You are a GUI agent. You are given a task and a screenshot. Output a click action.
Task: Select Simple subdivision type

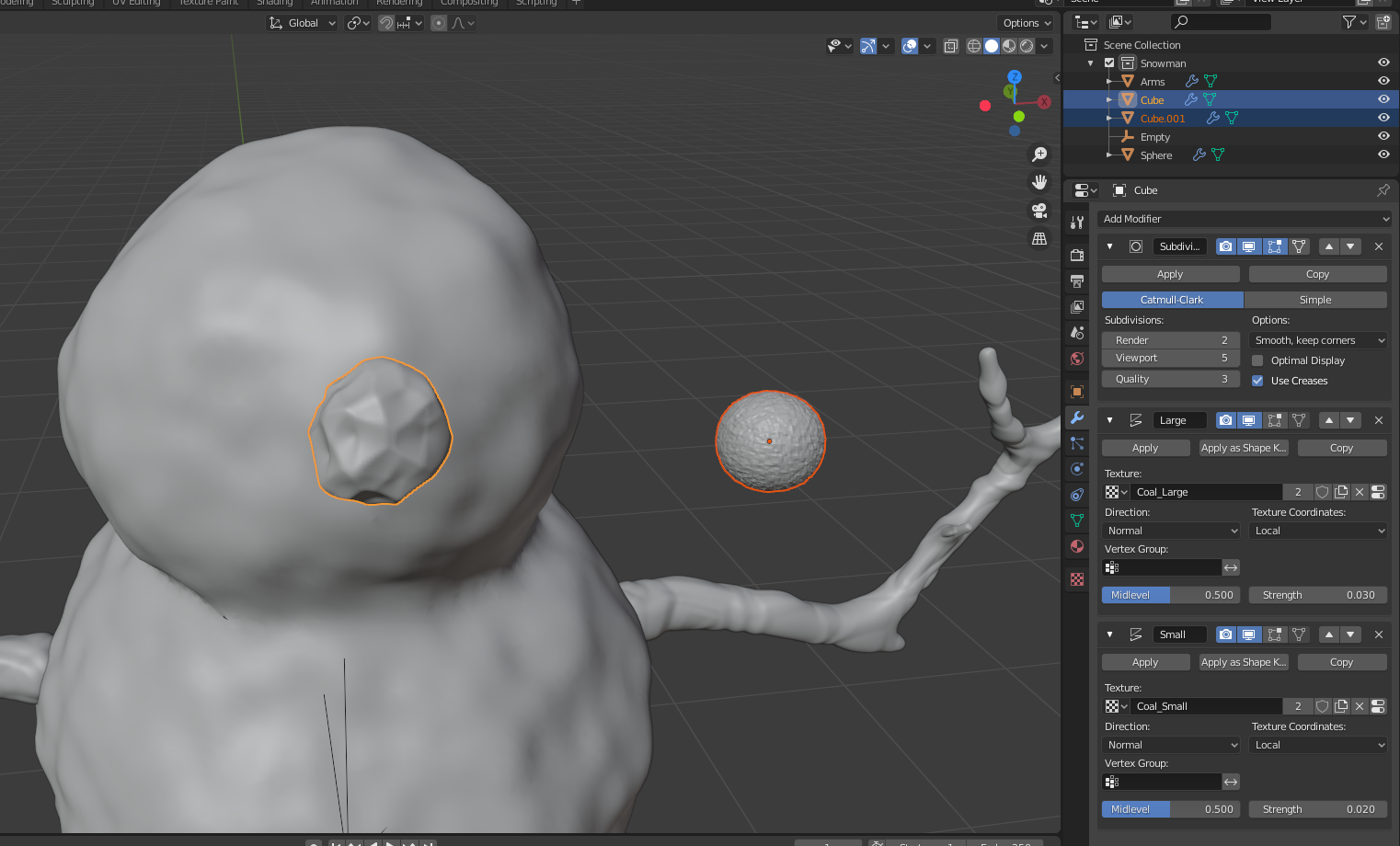pyautogui.click(x=1315, y=300)
